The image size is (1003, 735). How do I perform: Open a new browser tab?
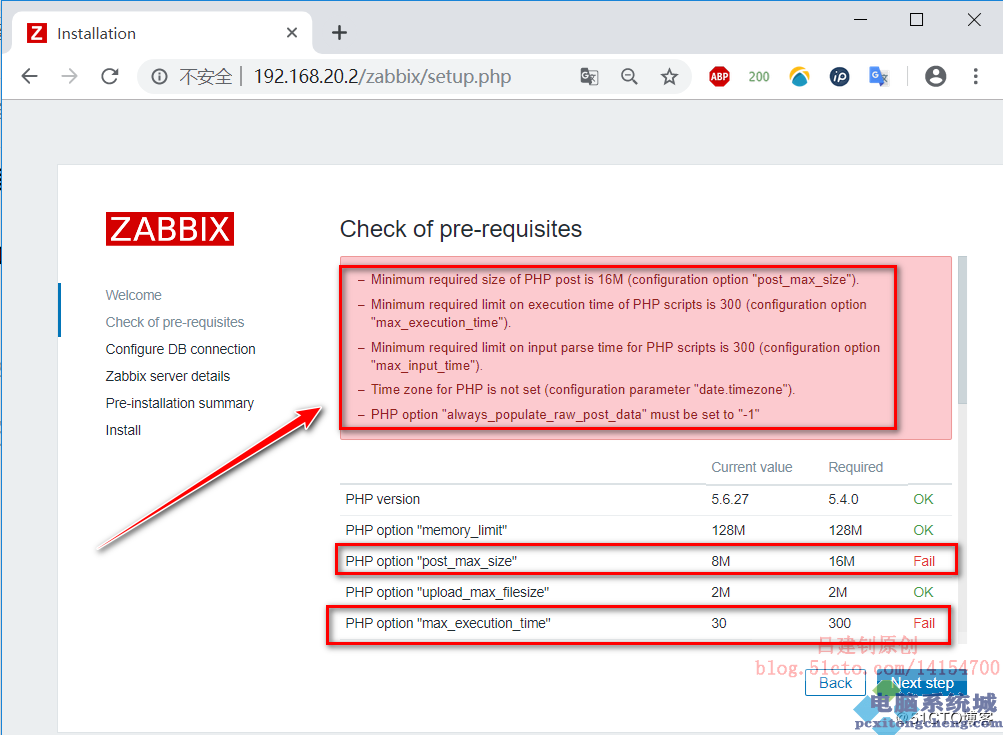point(339,33)
